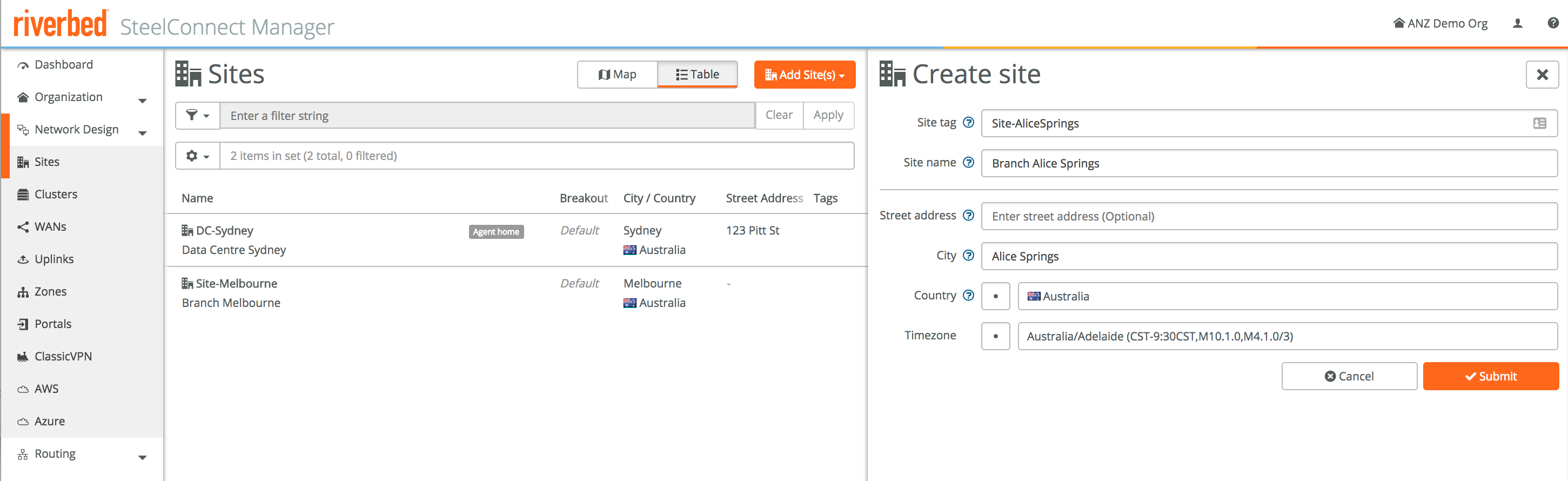Open the gear settings dropdown for table
The width and height of the screenshot is (1568, 481).
pos(198,156)
